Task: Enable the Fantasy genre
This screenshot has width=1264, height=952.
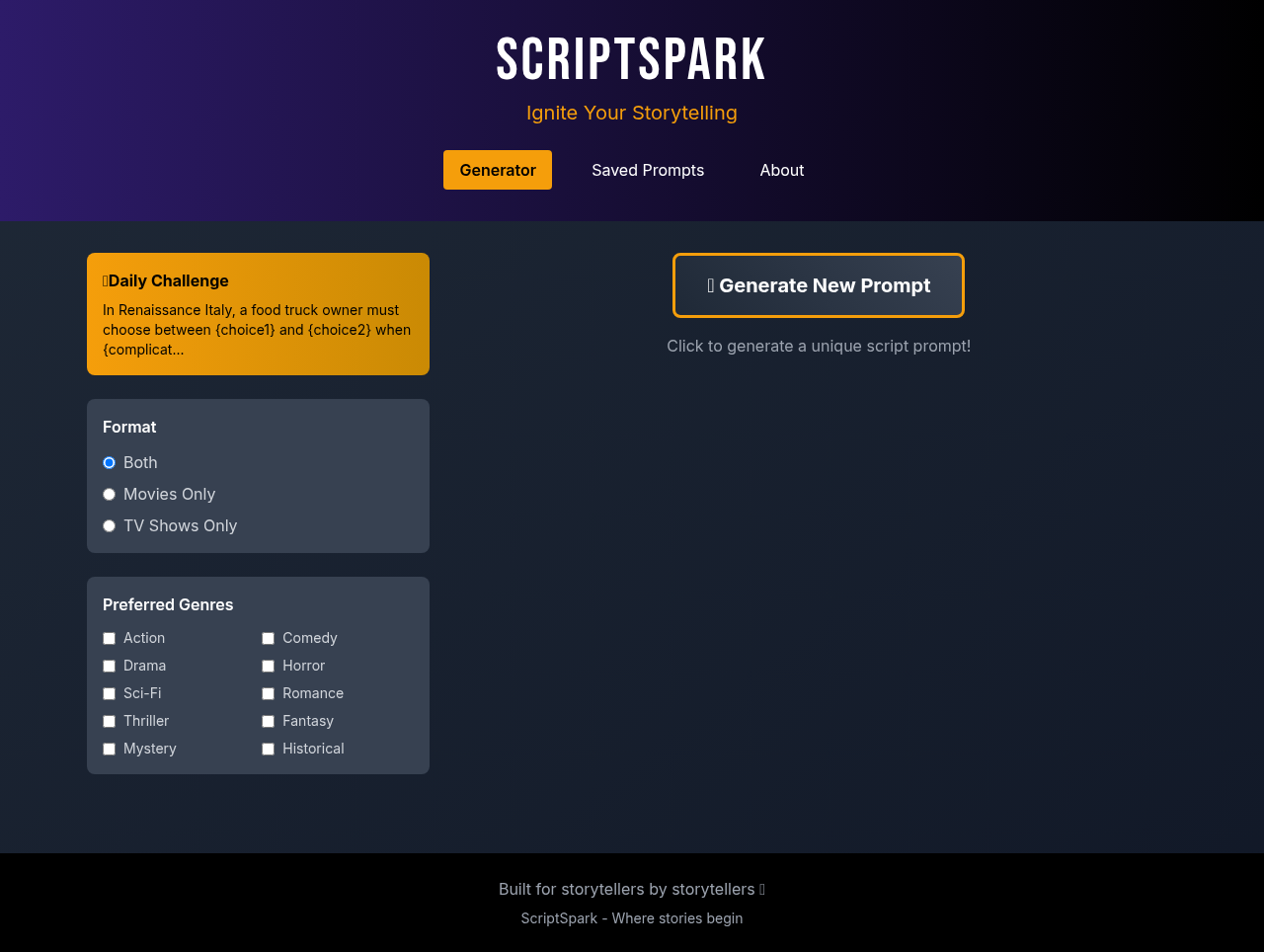Action: click(267, 721)
